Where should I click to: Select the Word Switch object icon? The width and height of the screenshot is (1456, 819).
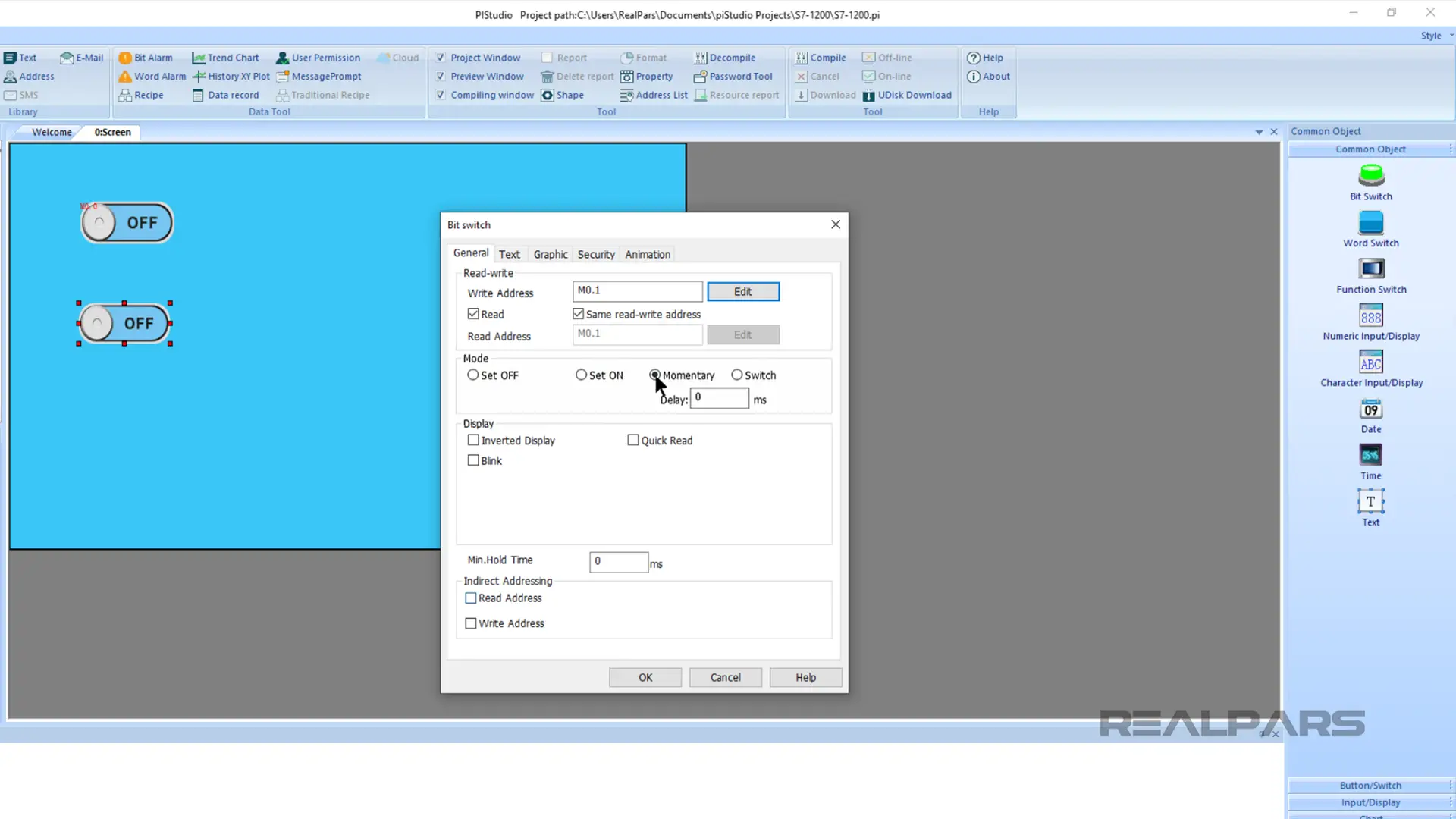[1371, 223]
